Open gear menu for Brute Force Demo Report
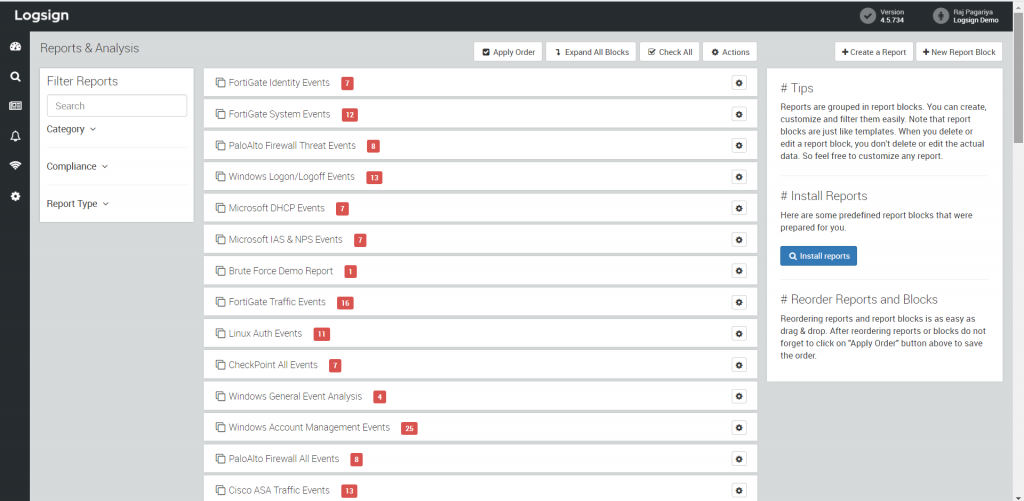The height and width of the screenshot is (501, 1024). 739,271
